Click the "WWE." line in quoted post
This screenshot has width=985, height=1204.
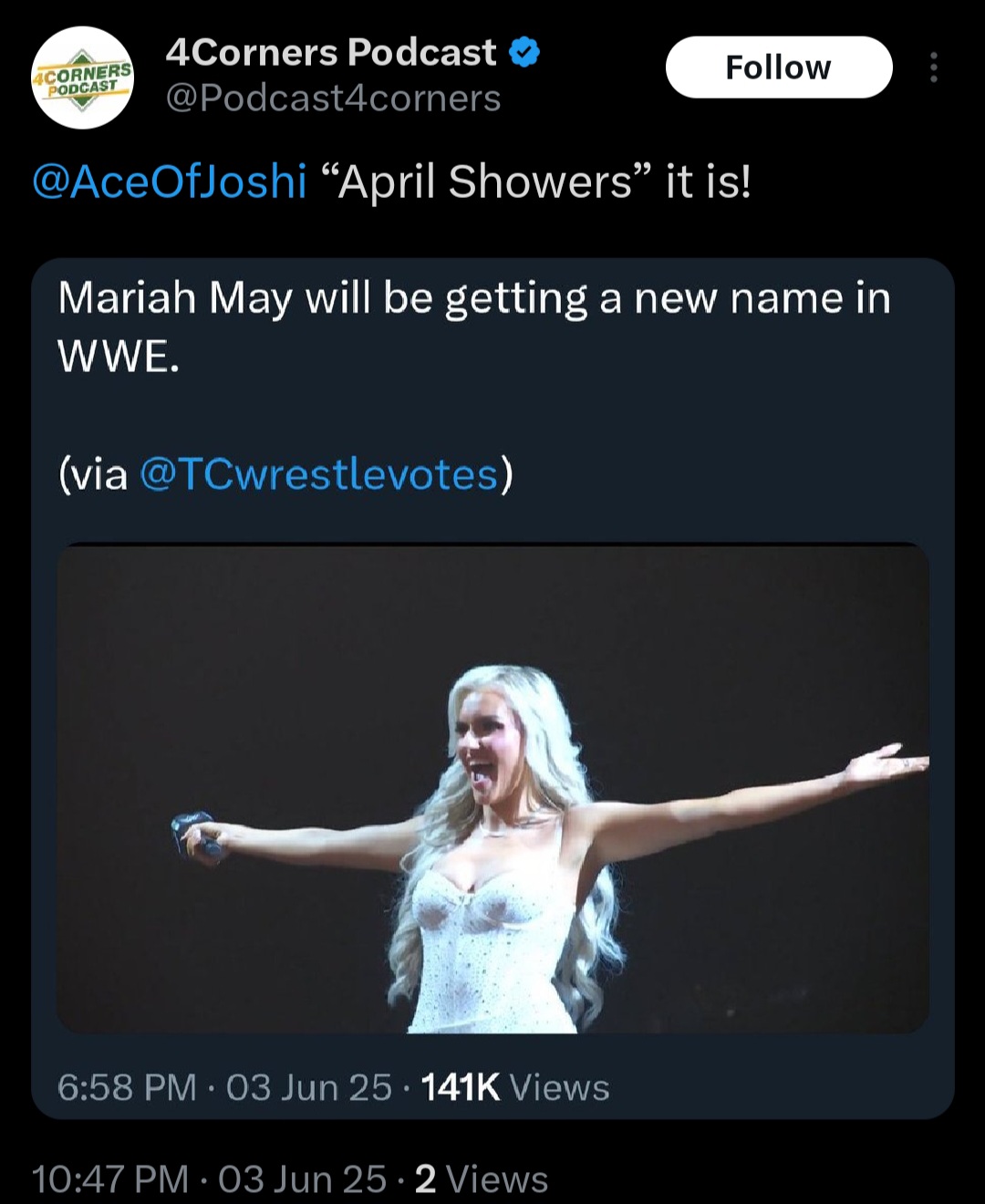(119, 356)
